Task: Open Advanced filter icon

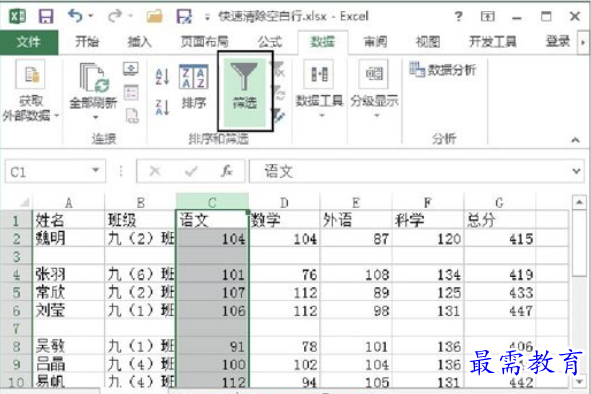Action: 278,116
